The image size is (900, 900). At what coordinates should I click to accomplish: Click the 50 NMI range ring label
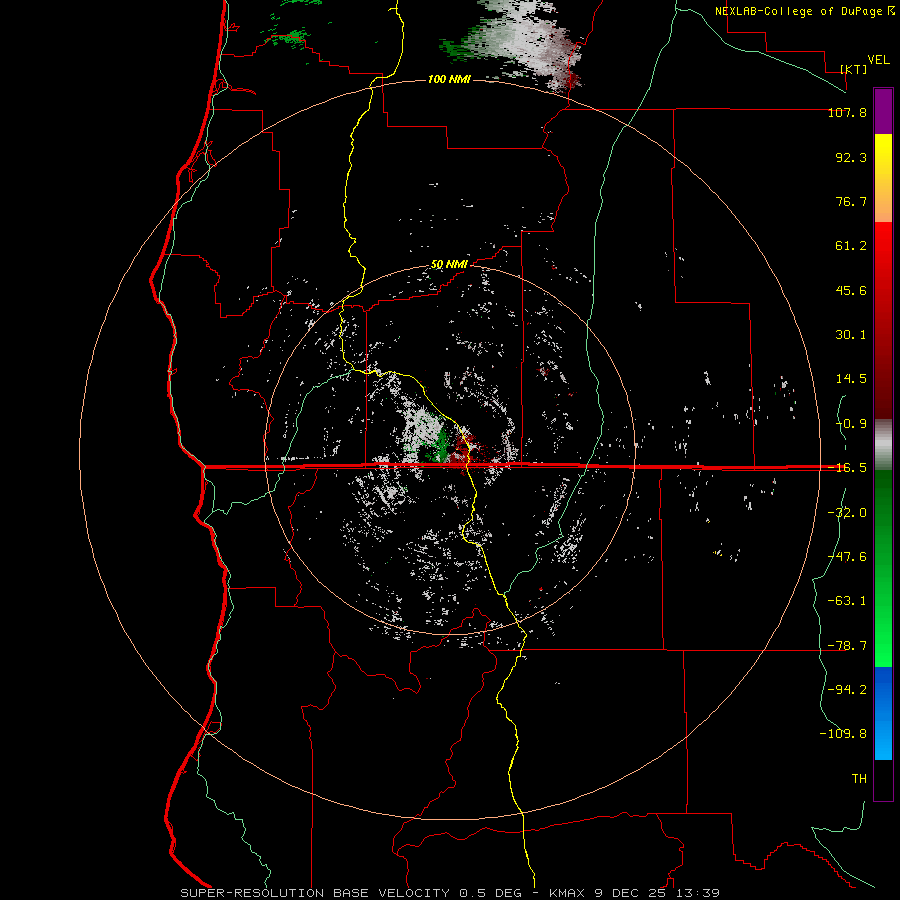tap(449, 265)
